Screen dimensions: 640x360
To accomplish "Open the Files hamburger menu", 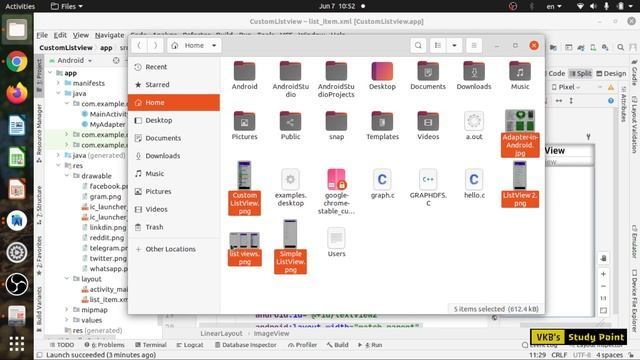I will click(x=474, y=45).
